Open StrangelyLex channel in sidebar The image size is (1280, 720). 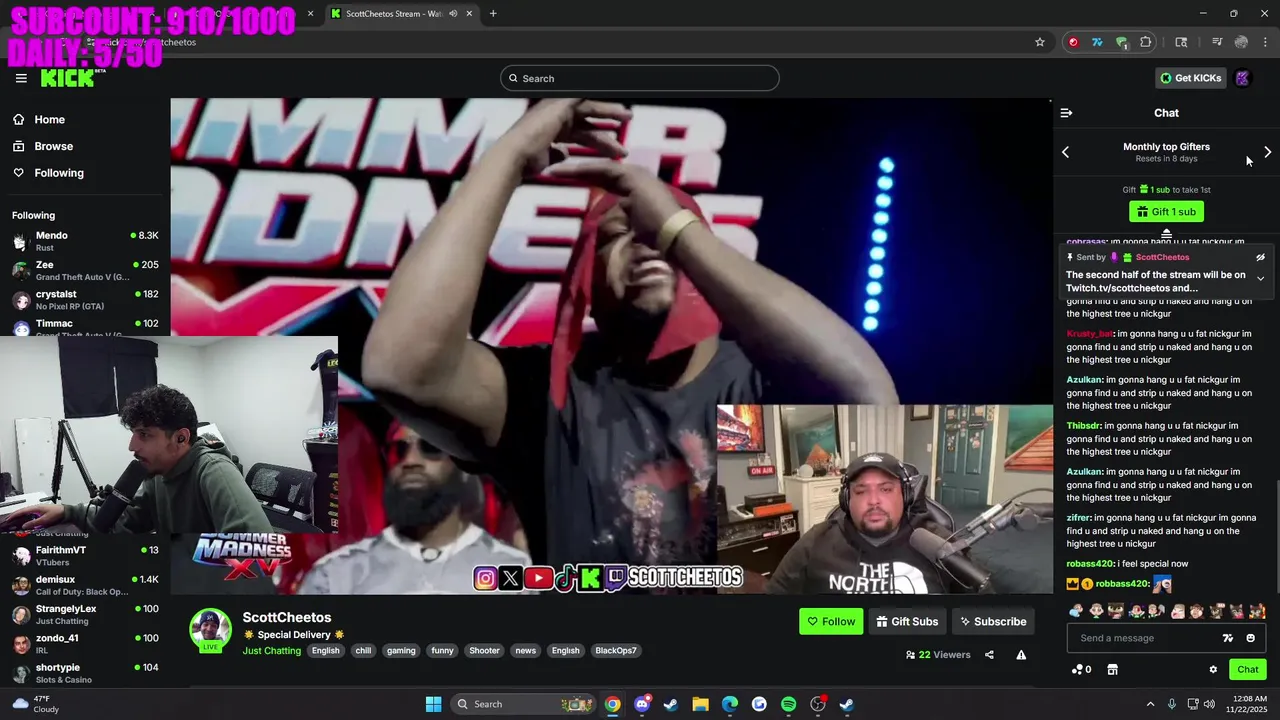tap(85, 614)
